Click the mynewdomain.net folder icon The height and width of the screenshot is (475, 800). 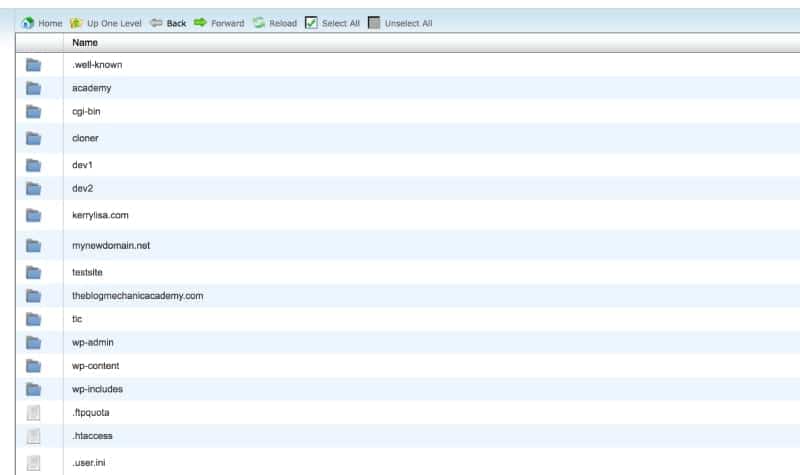(33, 245)
